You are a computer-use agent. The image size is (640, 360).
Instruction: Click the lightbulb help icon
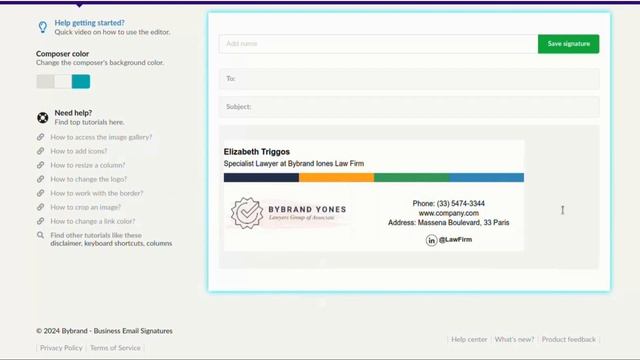(43, 27)
